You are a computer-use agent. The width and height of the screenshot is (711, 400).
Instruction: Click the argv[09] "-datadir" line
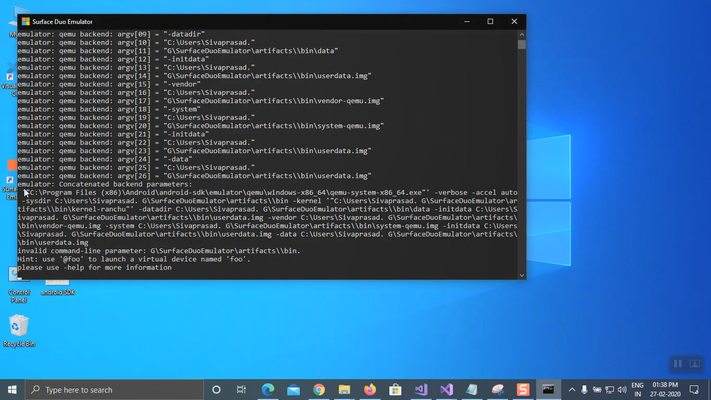pyautogui.click(x=111, y=34)
